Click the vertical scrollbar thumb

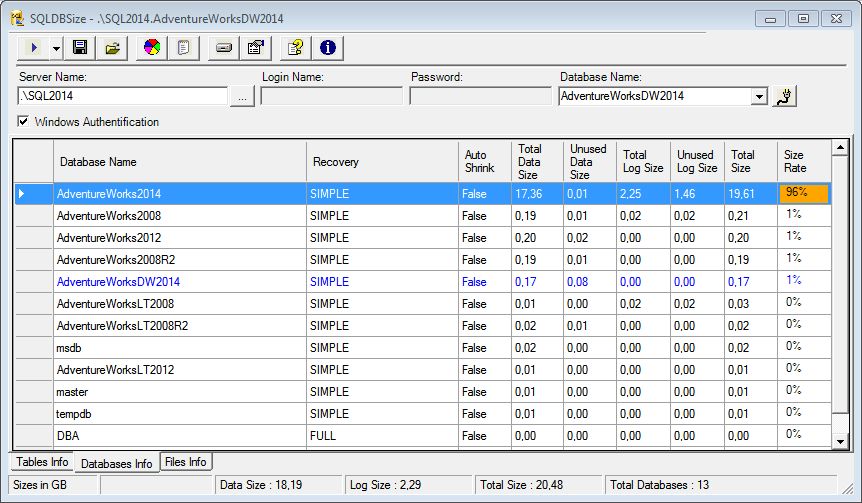pyautogui.click(x=840, y=284)
